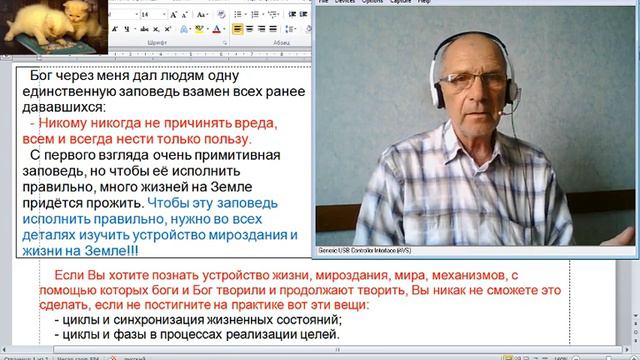Click the text 'всем и всегда нести только пользу'
Image resolution: width=640 pixels, height=360 pixels.
(x=136, y=139)
